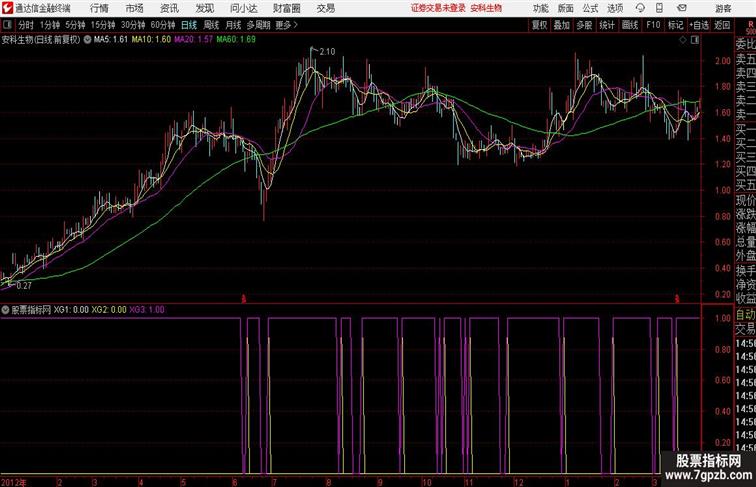
Task: Click MA10: 1.60 indicator label
Action: click(x=151, y=40)
